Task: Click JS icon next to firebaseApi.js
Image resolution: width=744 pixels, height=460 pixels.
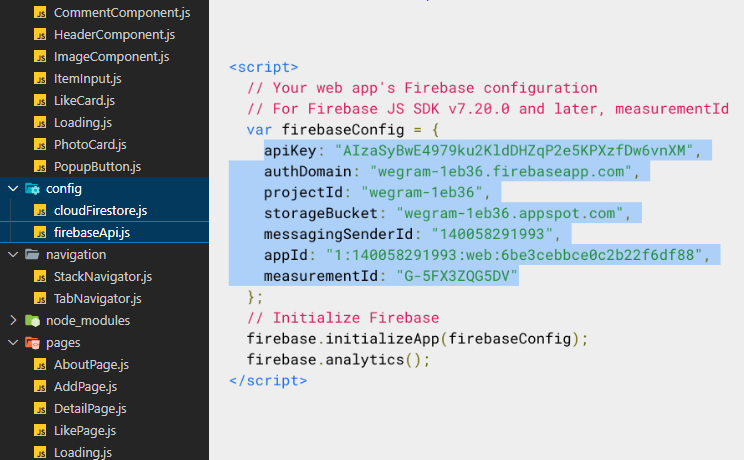Action: [40, 233]
